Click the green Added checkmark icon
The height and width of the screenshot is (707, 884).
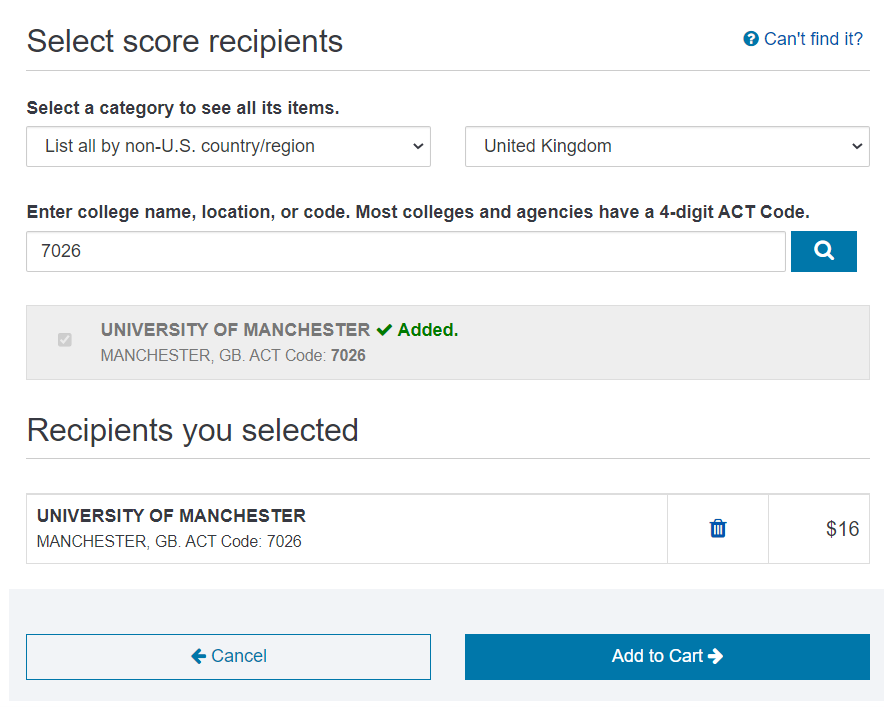tap(384, 330)
